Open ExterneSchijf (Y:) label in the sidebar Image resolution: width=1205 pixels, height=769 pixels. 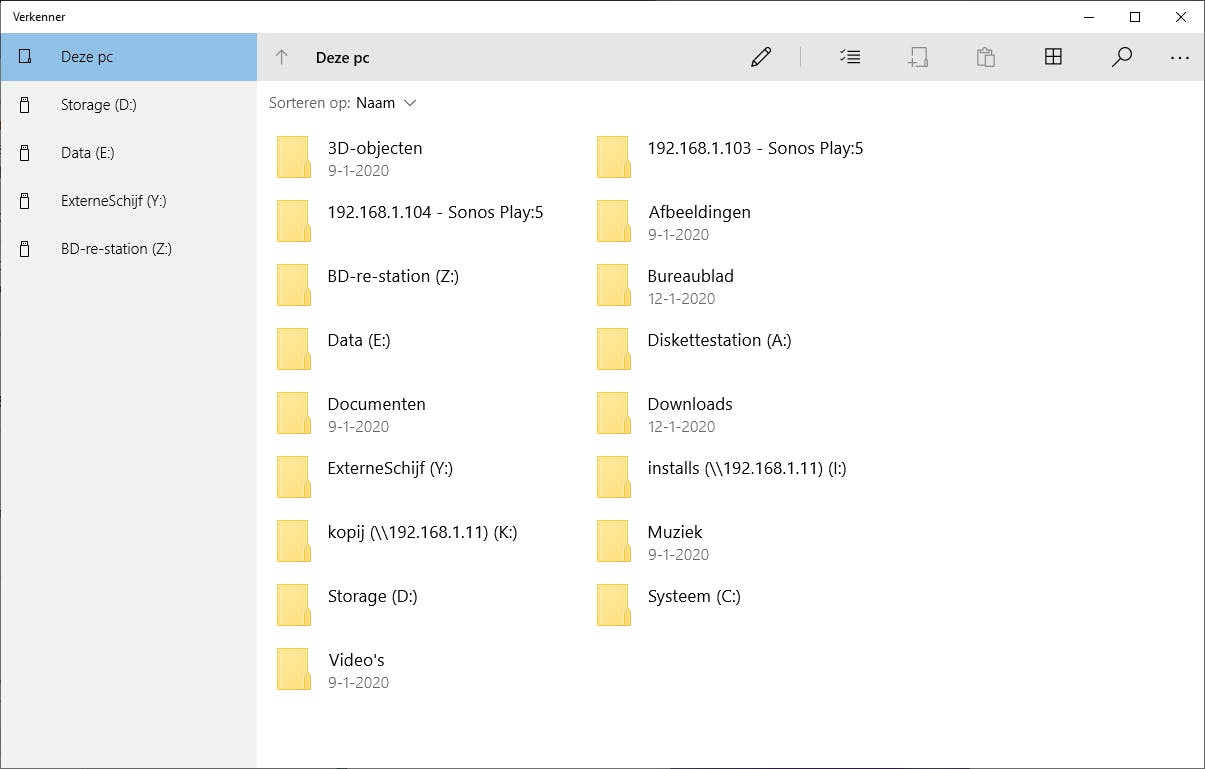click(x=114, y=201)
